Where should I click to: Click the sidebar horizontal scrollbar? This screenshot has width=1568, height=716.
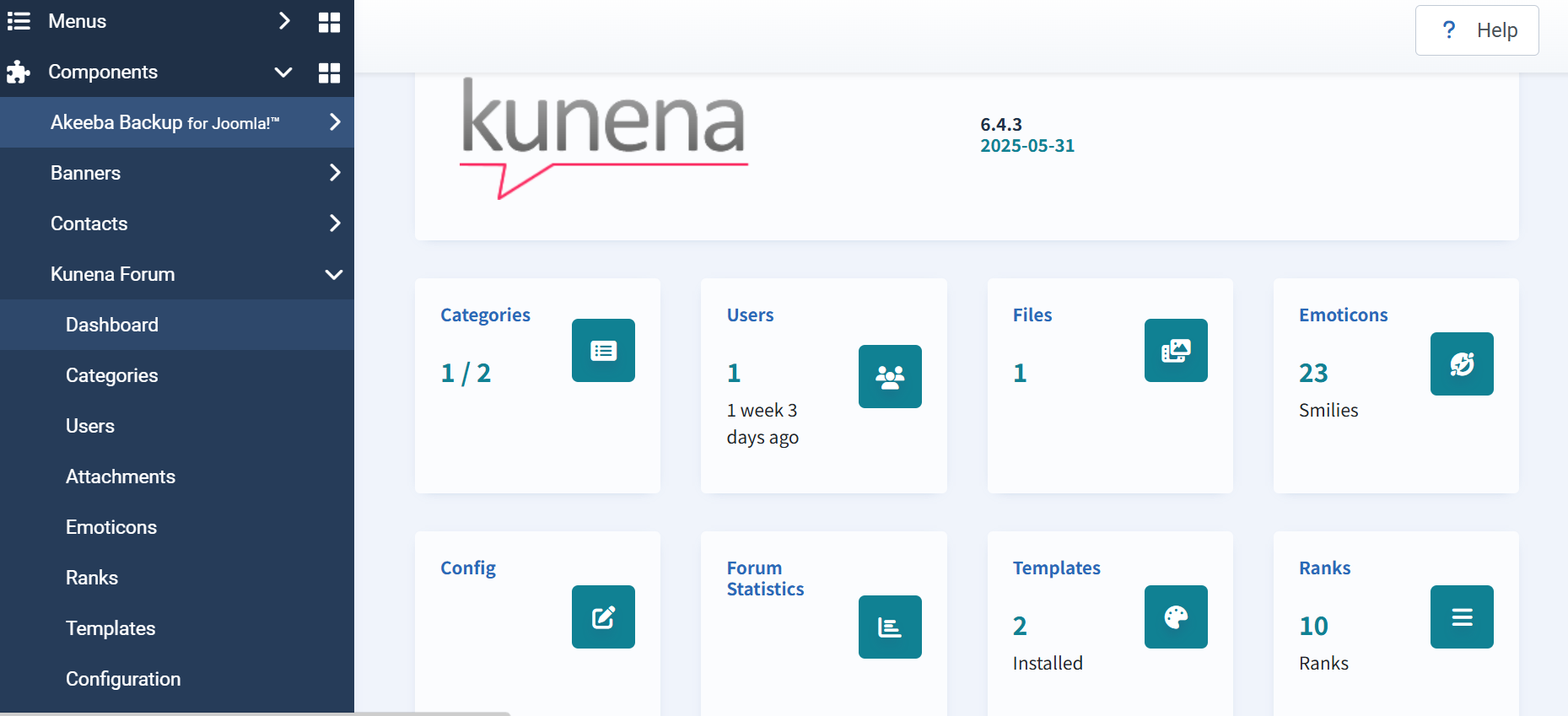(x=255, y=713)
